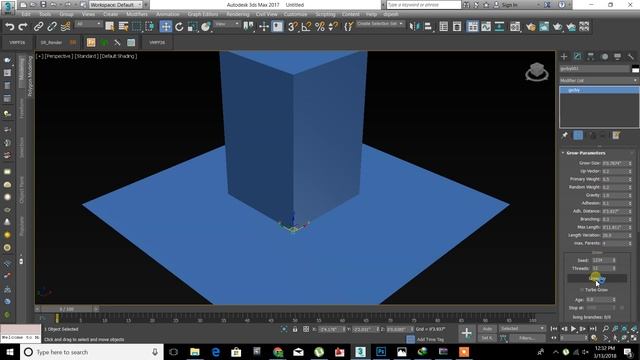Open the Material Editor

coord(515,27)
